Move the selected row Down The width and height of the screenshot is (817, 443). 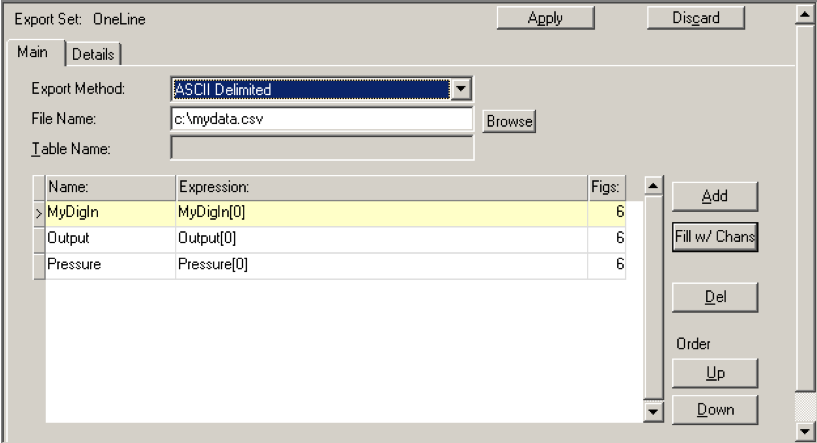point(714,409)
